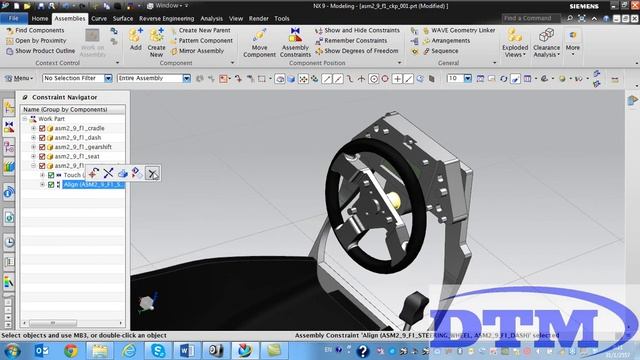Open Google Chrome from the taskbar
Viewport: 640px width, 360px height.
point(71,351)
